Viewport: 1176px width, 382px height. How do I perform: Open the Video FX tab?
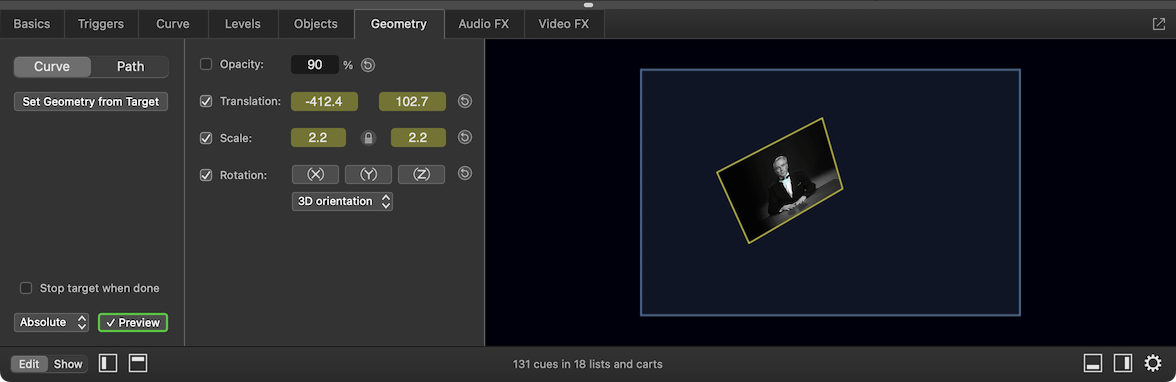[564, 24]
